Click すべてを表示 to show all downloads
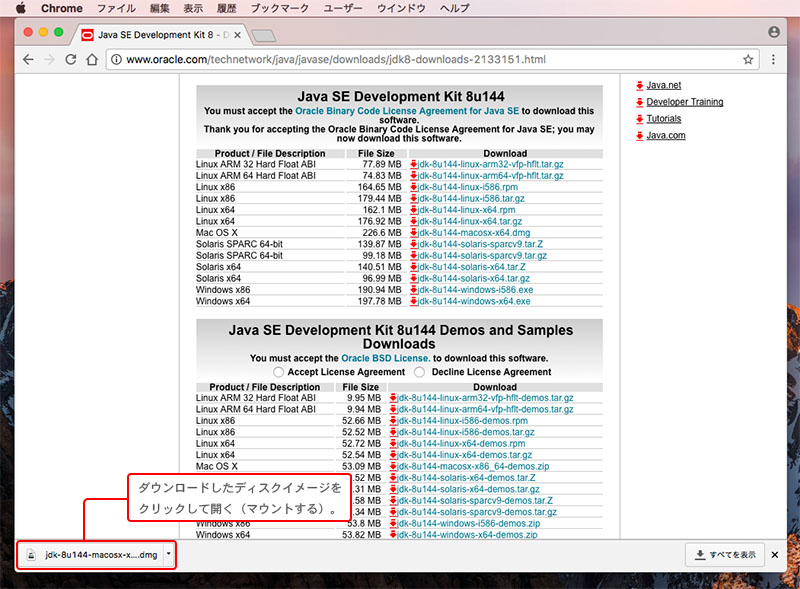This screenshot has height=589, width=800. tap(725, 555)
